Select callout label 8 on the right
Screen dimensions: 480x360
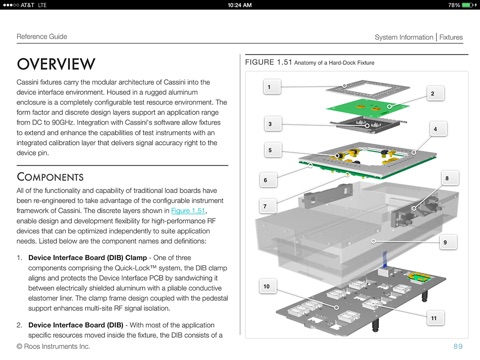pos(449,178)
